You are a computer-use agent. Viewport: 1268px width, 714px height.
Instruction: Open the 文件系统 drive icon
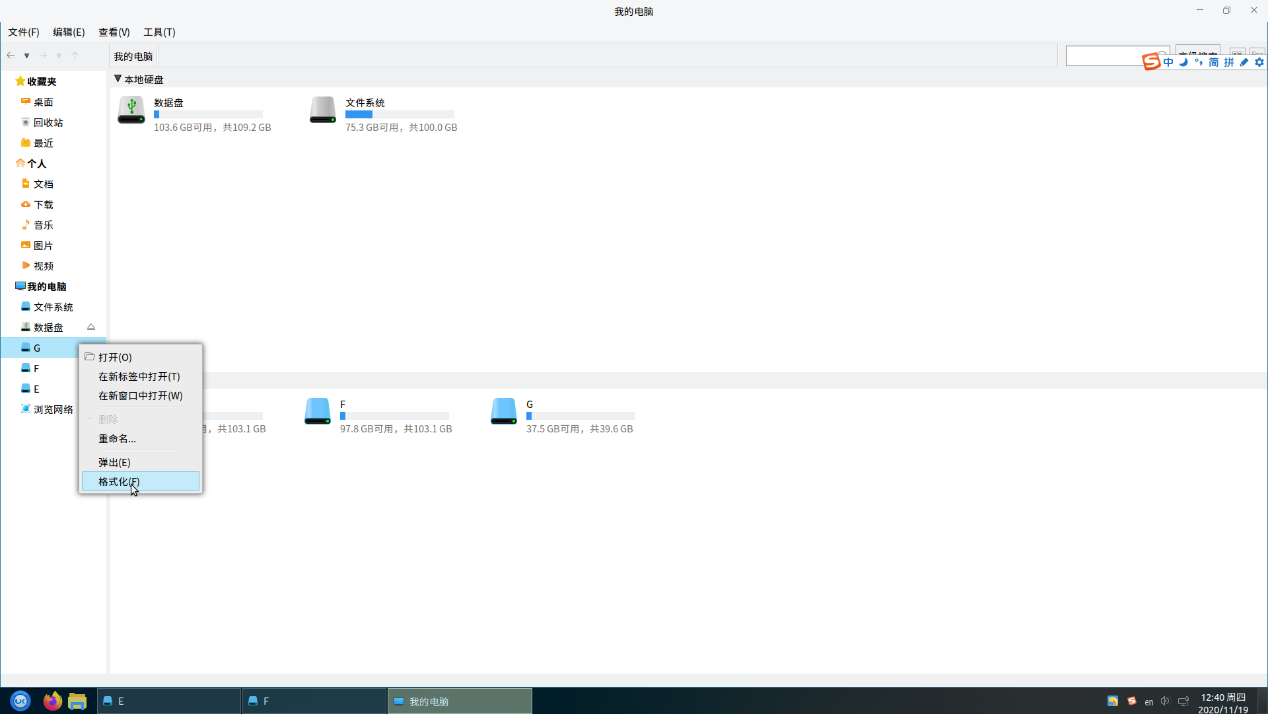pos(323,110)
